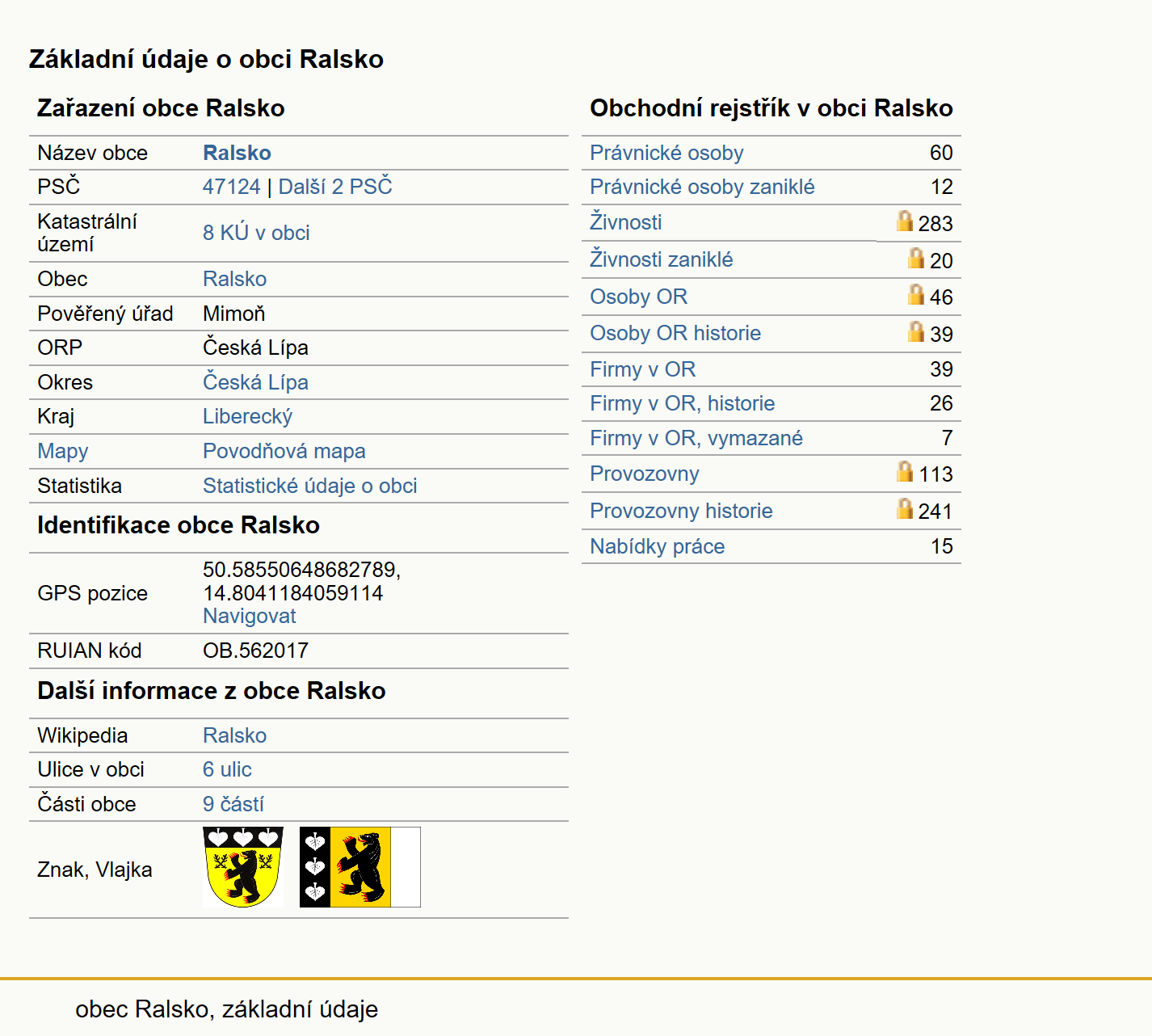Click the lock icon beside Provozovny historie 241
The width and height of the screenshot is (1152, 1036).
coord(905,508)
